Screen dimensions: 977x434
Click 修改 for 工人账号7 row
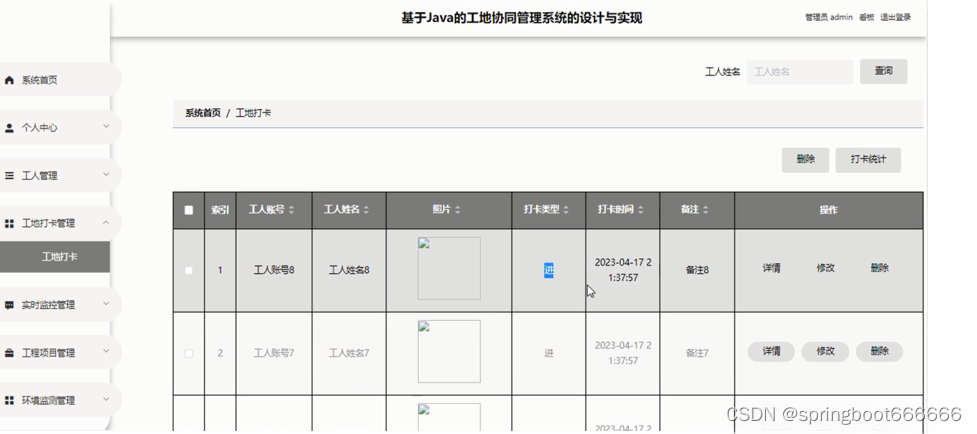[x=826, y=352]
